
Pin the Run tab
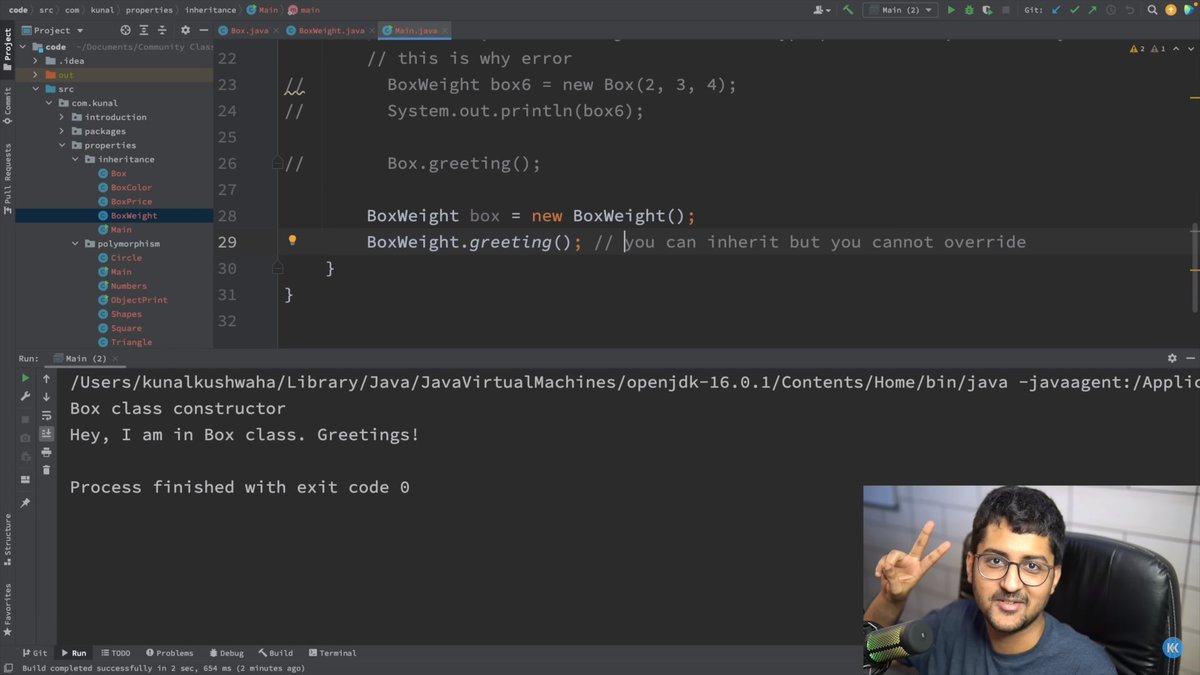coord(25,503)
